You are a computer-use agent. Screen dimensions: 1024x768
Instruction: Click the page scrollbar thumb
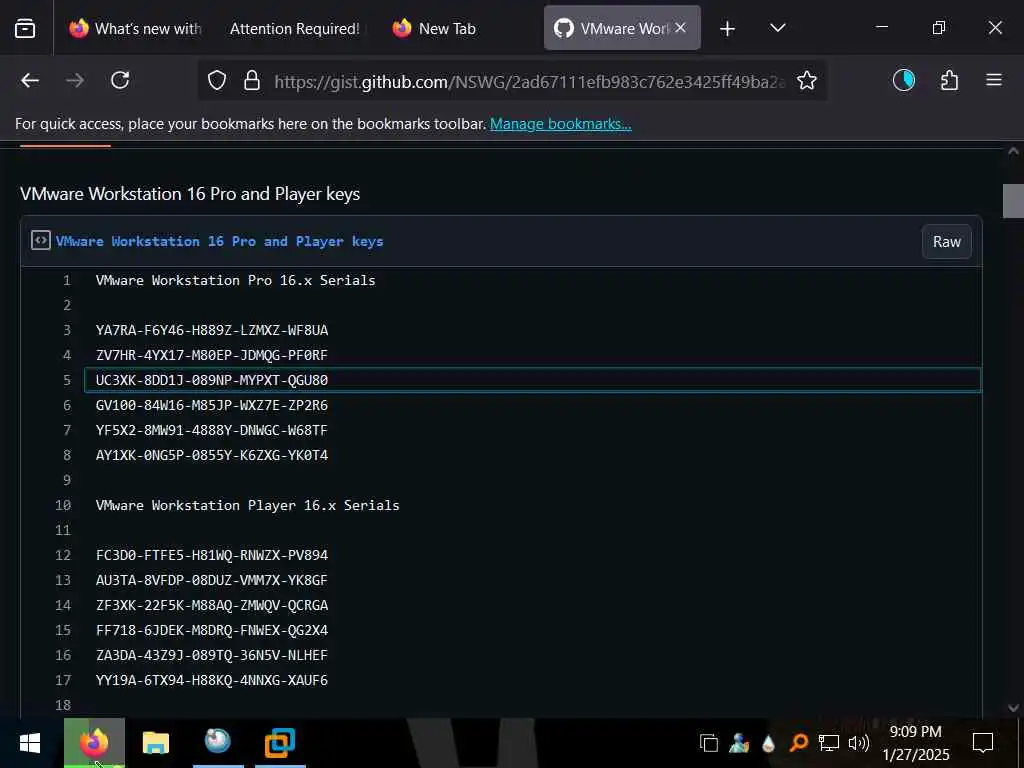point(1013,200)
